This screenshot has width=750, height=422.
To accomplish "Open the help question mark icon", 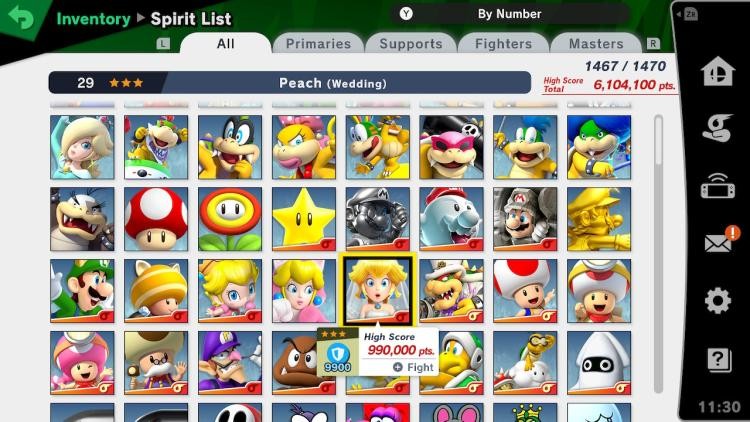I will 719,359.
